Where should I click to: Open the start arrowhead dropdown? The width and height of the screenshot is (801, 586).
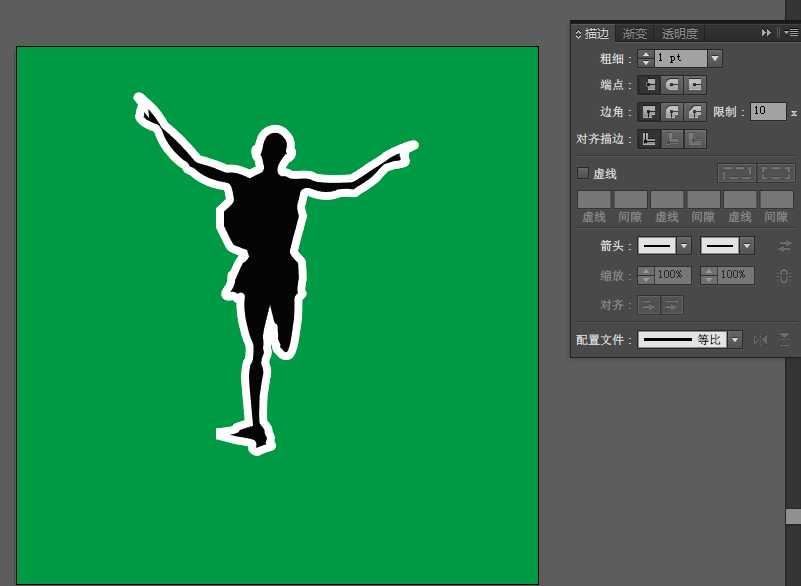tap(684, 246)
